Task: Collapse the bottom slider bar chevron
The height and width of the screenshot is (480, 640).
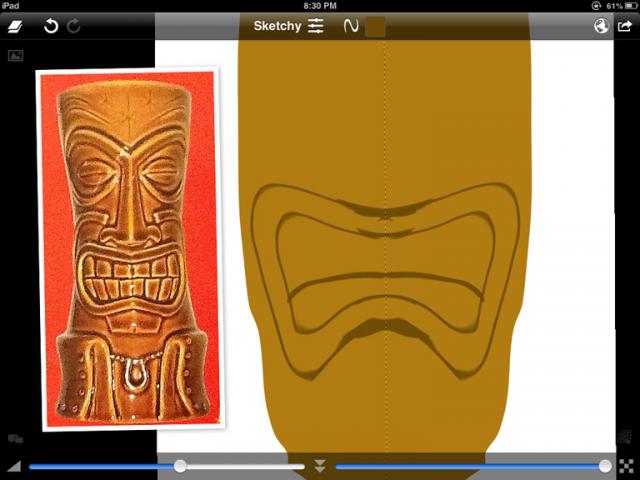Action: [320, 466]
